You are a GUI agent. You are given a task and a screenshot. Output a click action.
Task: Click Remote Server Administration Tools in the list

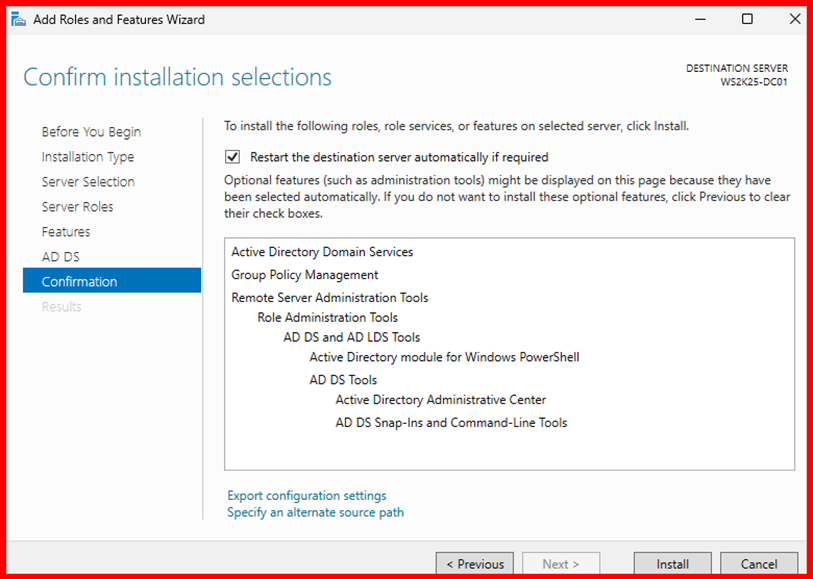(x=330, y=297)
